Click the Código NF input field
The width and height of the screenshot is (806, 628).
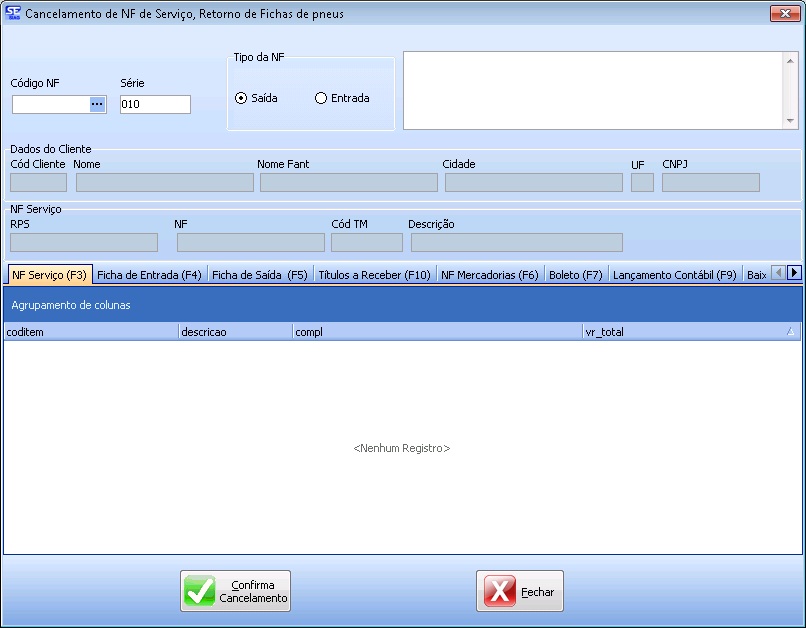[51, 104]
